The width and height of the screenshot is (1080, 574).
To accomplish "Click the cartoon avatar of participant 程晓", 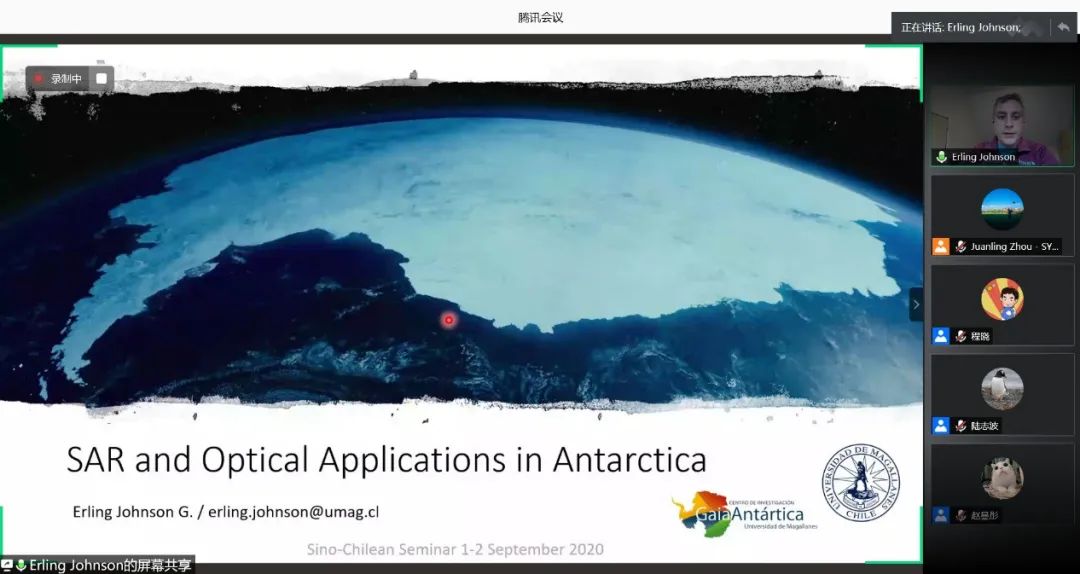I will [x=1002, y=298].
